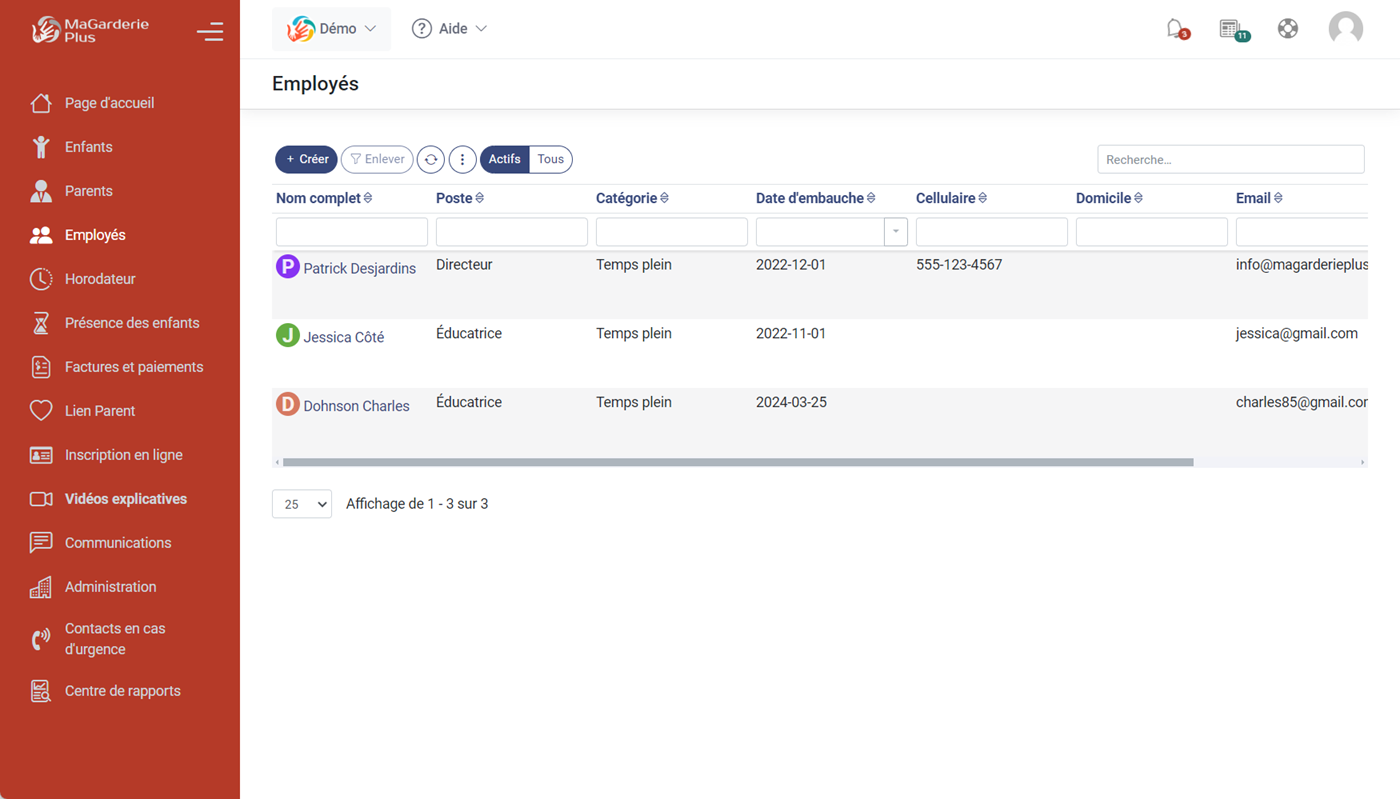Sort by Date d'embauche column
Image resolution: width=1400 pixels, height=799 pixels.
tap(816, 198)
